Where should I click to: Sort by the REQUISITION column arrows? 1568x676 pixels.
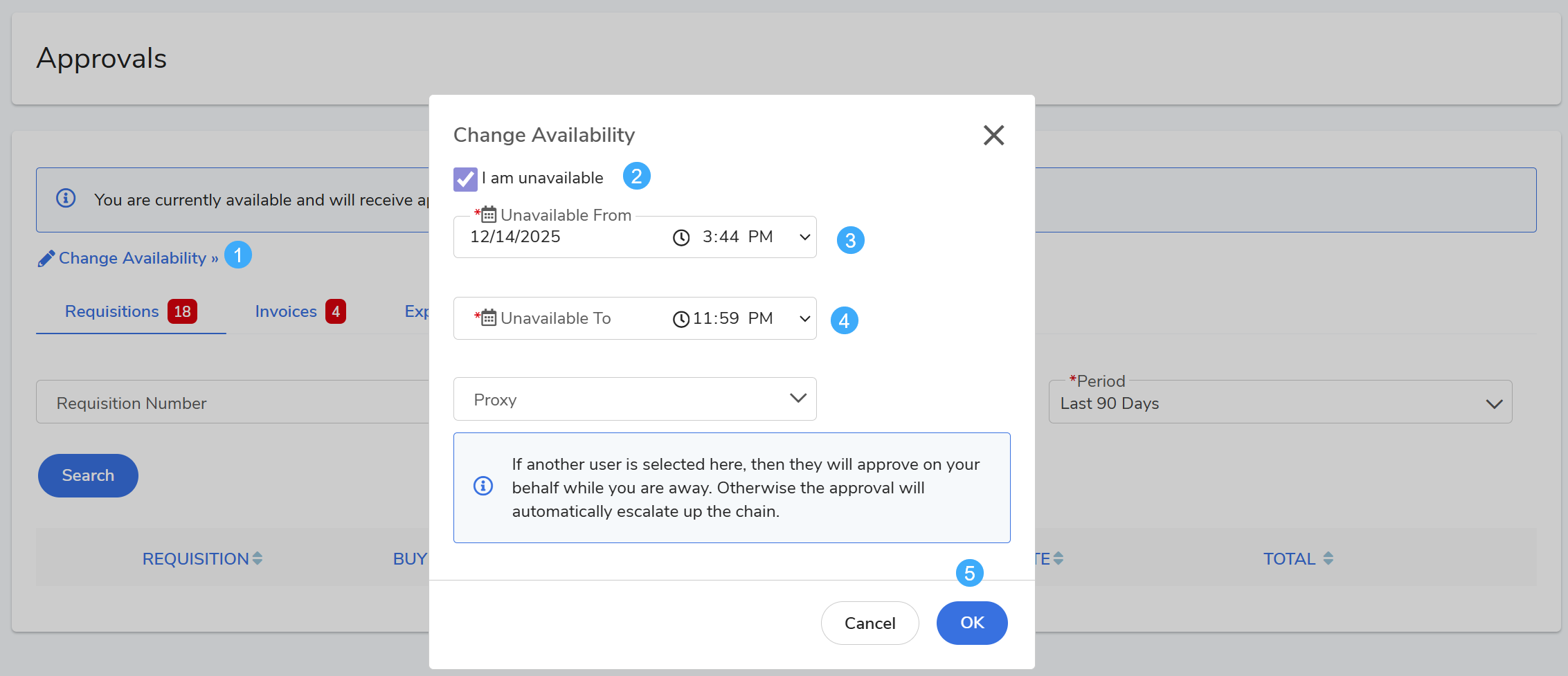coord(258,558)
